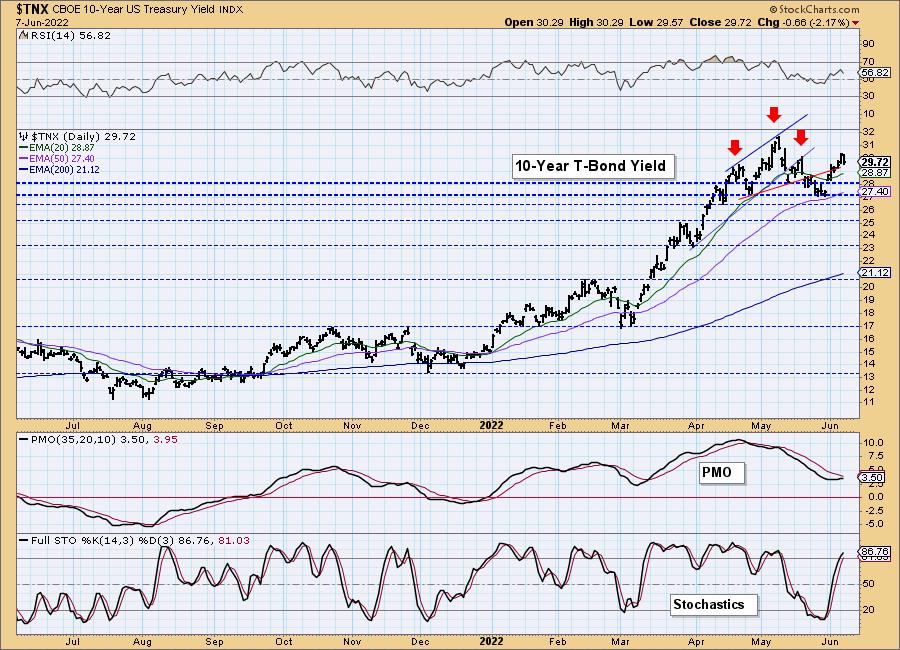Click the 7-Jun-2022 date label
900x650 pixels.
pyautogui.click(x=42, y=22)
